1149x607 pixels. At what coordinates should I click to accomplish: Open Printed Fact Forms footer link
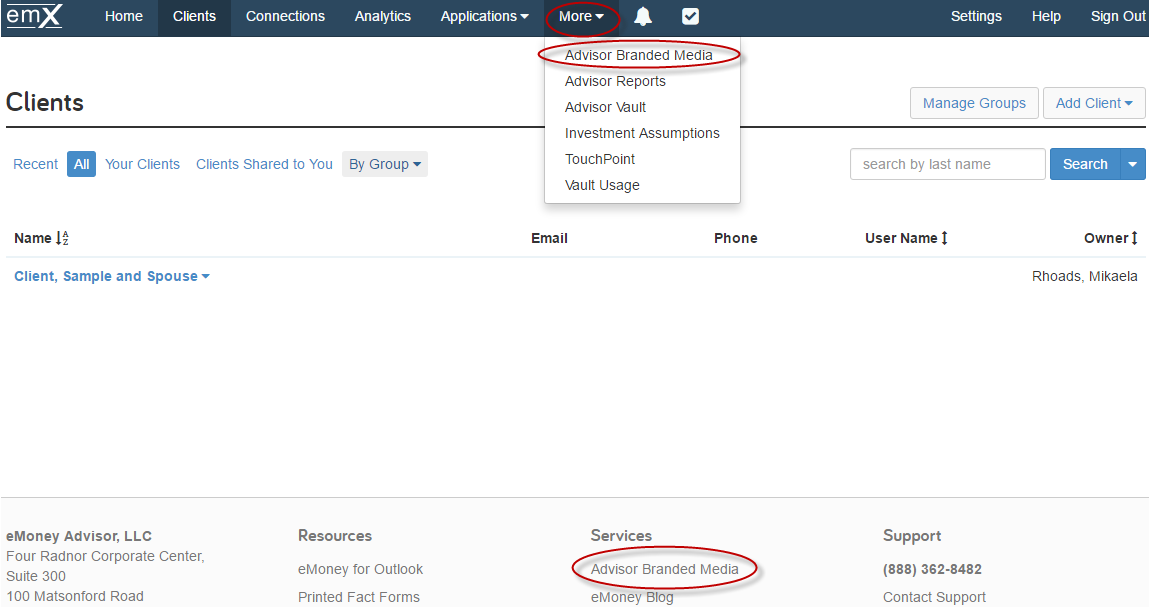click(x=359, y=597)
